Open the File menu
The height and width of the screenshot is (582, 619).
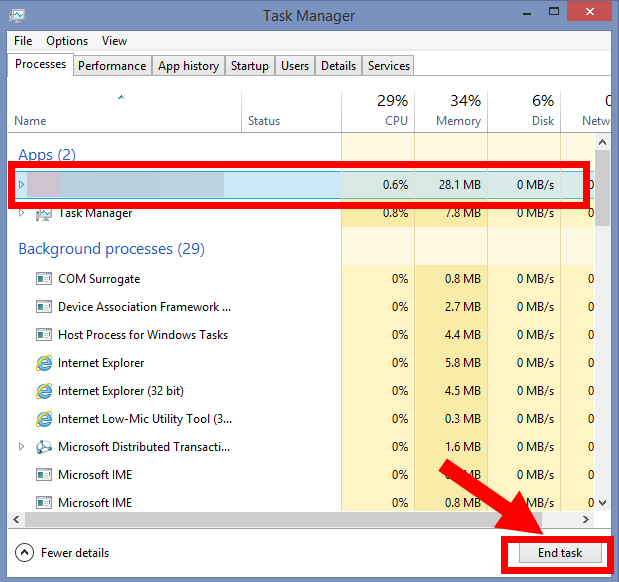(23, 41)
